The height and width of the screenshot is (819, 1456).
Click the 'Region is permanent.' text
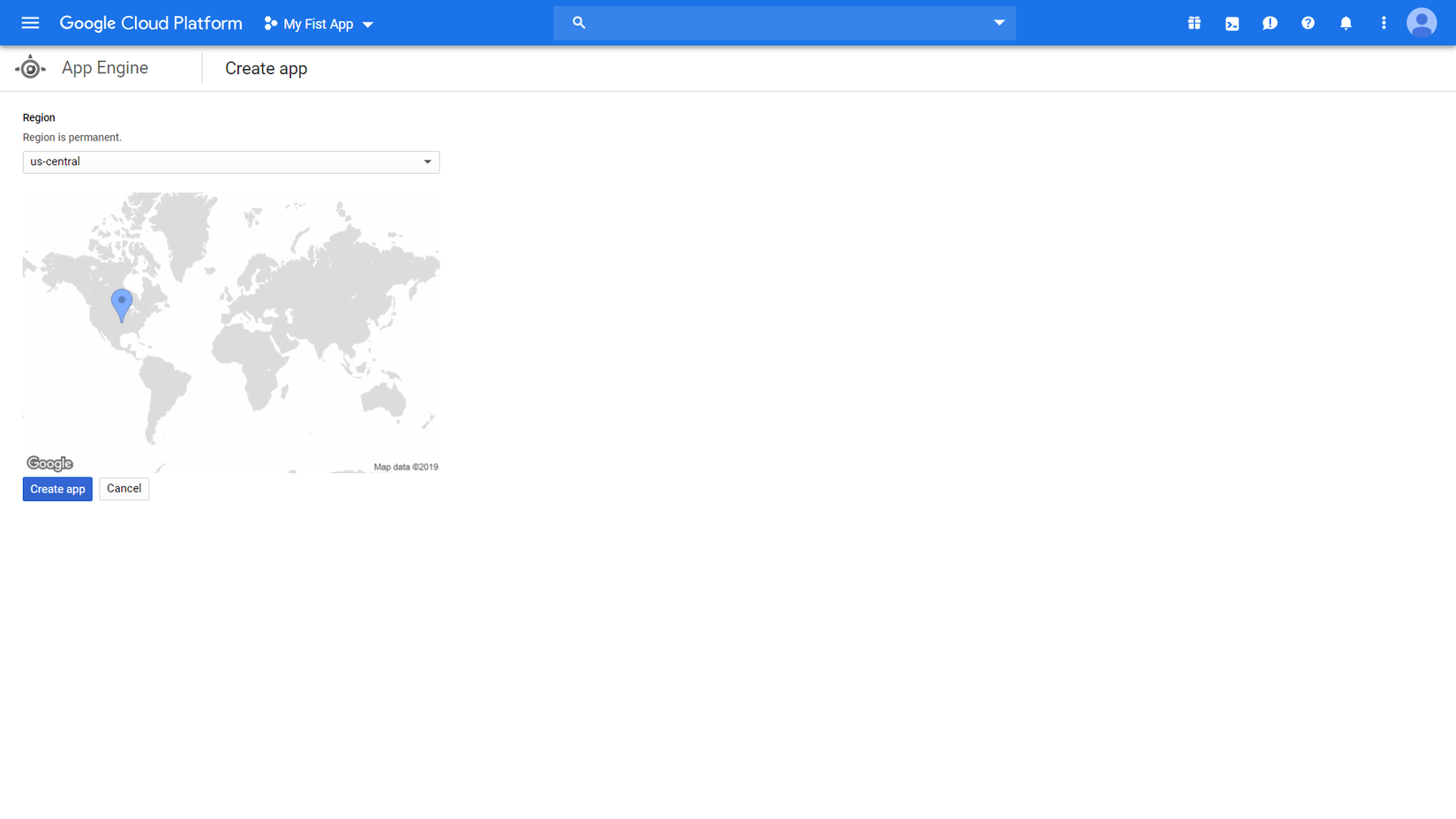coord(72,138)
